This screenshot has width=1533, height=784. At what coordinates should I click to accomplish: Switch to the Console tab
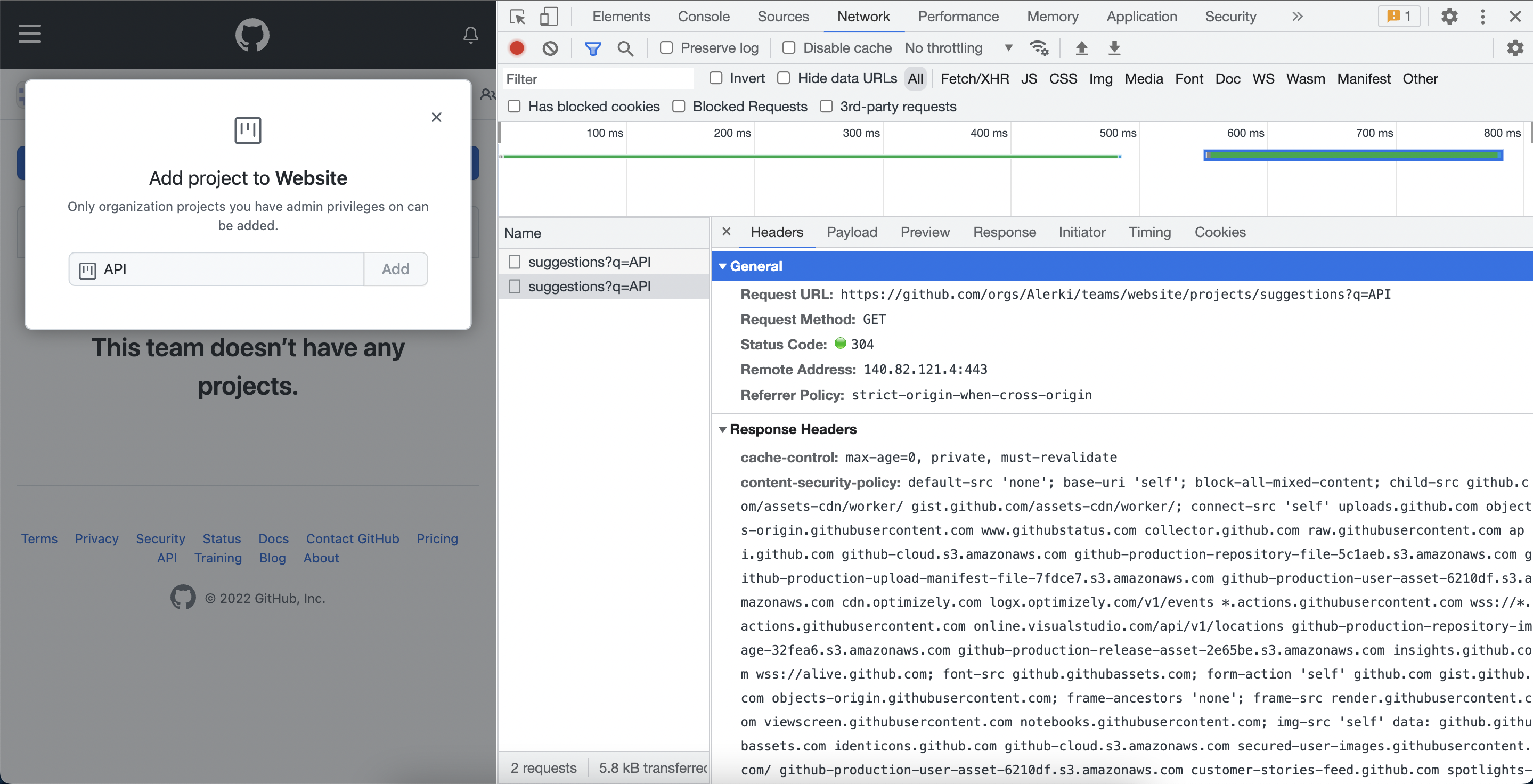click(x=704, y=17)
